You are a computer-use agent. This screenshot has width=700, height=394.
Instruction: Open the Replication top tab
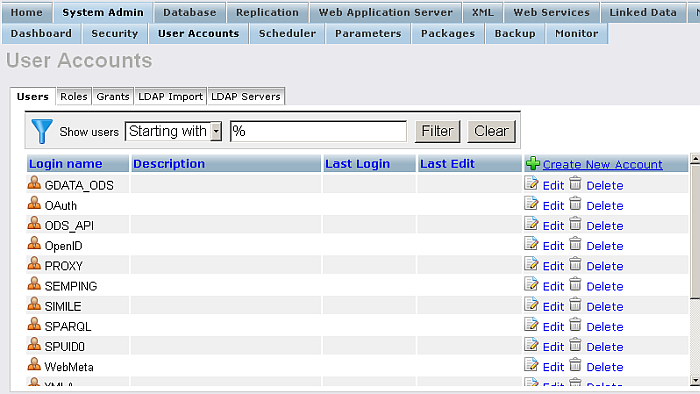(x=267, y=12)
